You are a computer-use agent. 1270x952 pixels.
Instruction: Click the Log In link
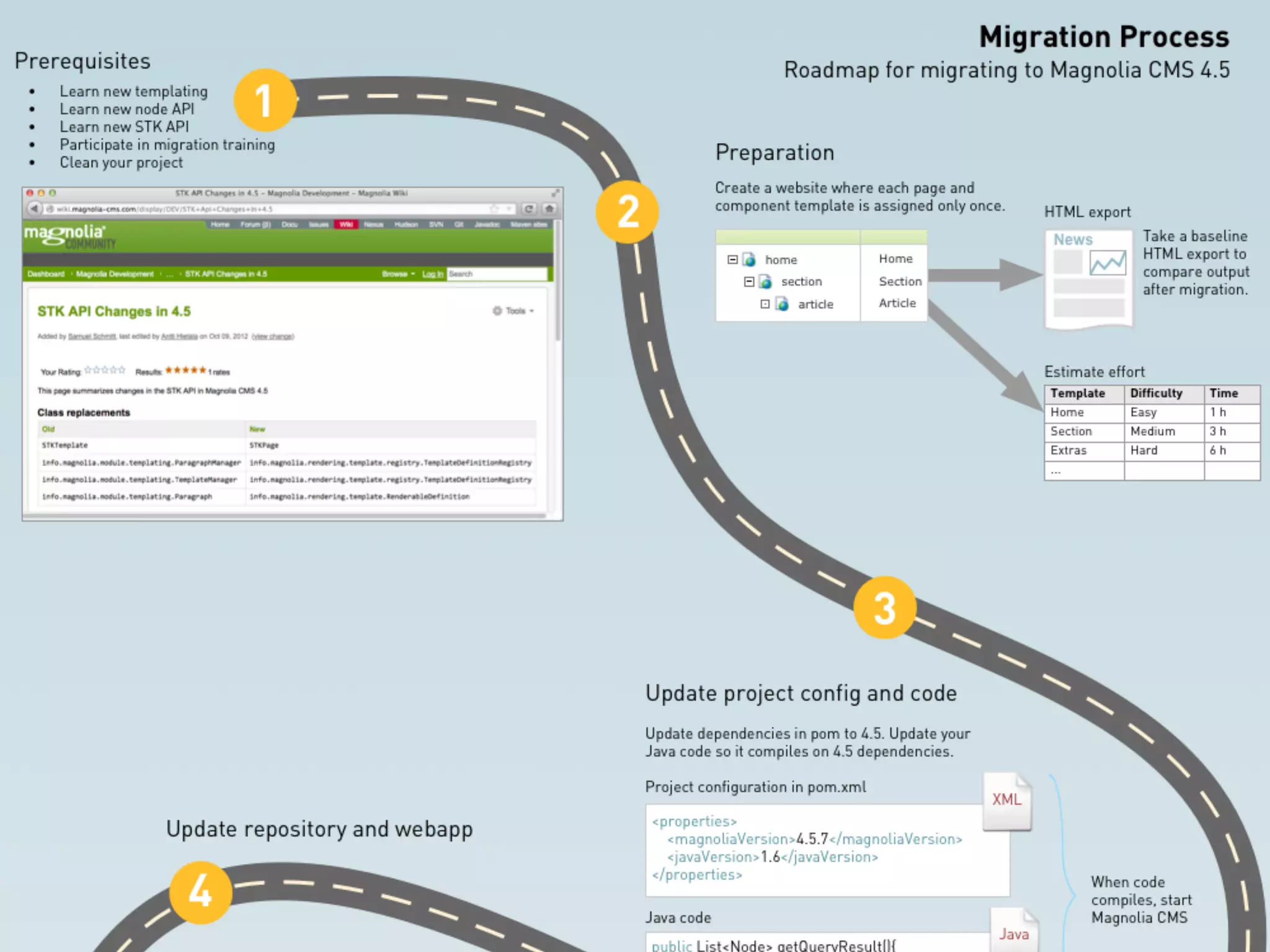(433, 274)
